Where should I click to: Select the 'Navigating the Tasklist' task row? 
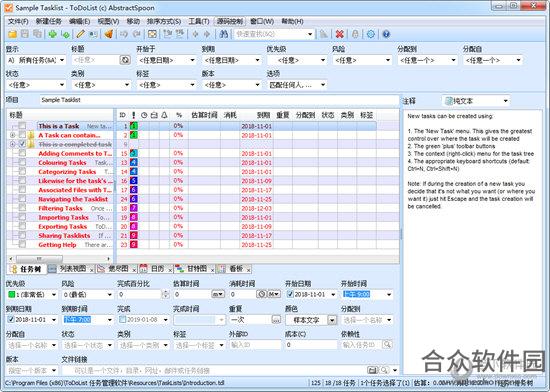tap(73, 199)
